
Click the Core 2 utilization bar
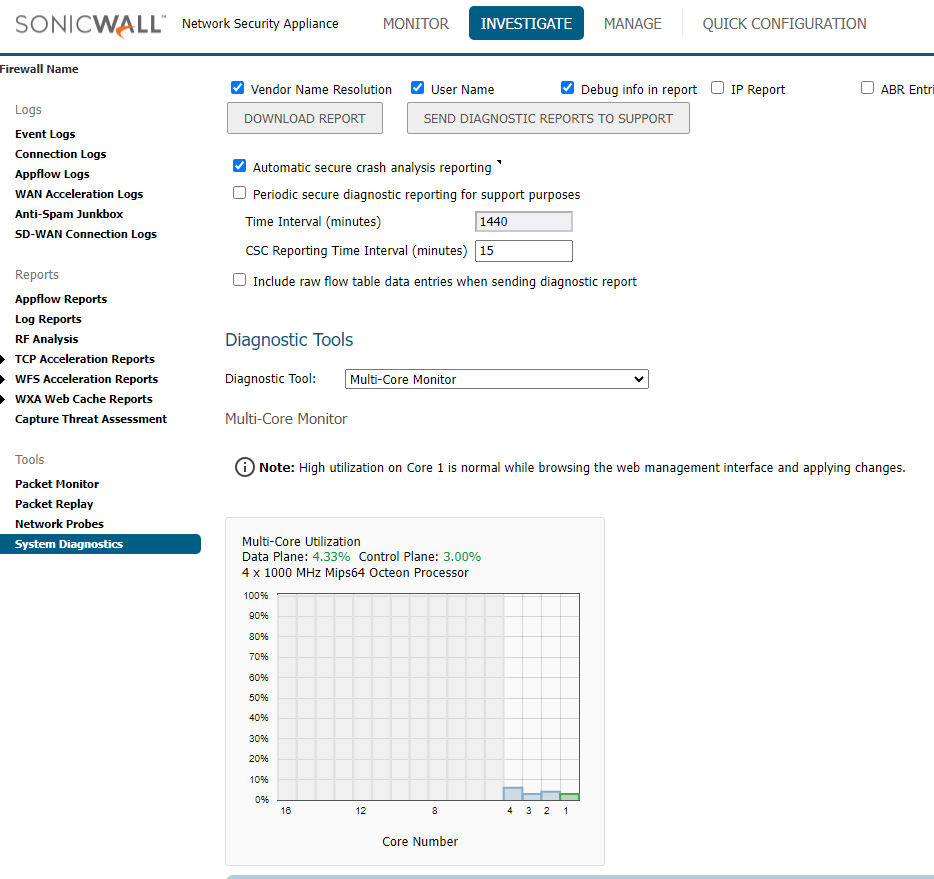(x=550, y=796)
